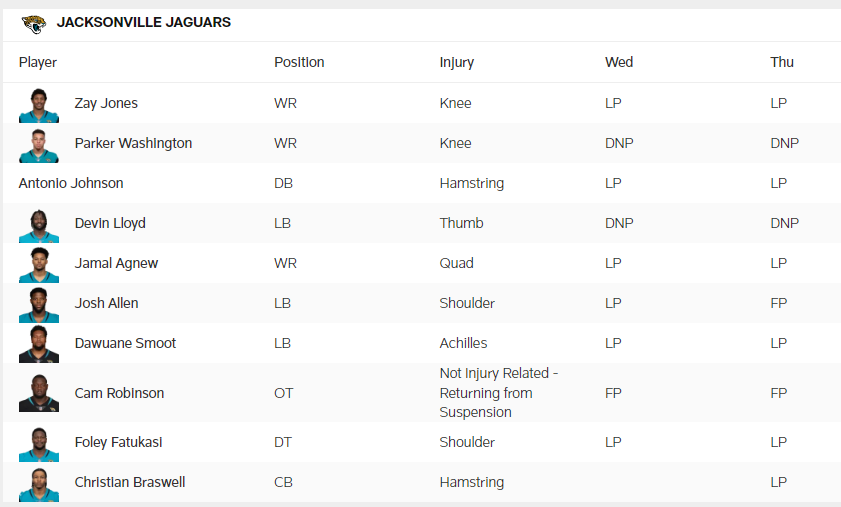Click Dawuane Smoot's player photo
The image size is (841, 507).
(39, 345)
